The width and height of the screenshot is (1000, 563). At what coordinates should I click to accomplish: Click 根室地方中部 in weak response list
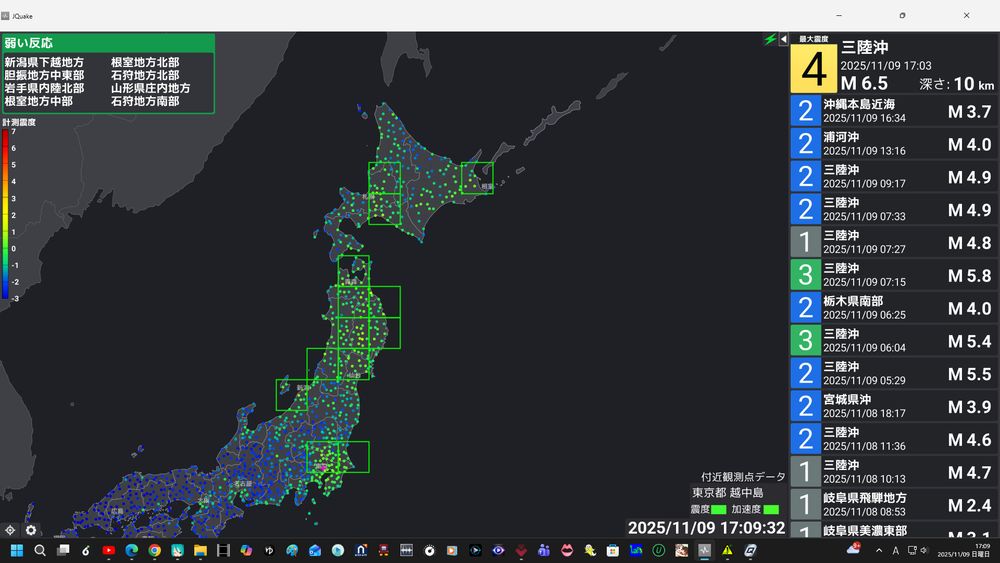click(x=38, y=101)
